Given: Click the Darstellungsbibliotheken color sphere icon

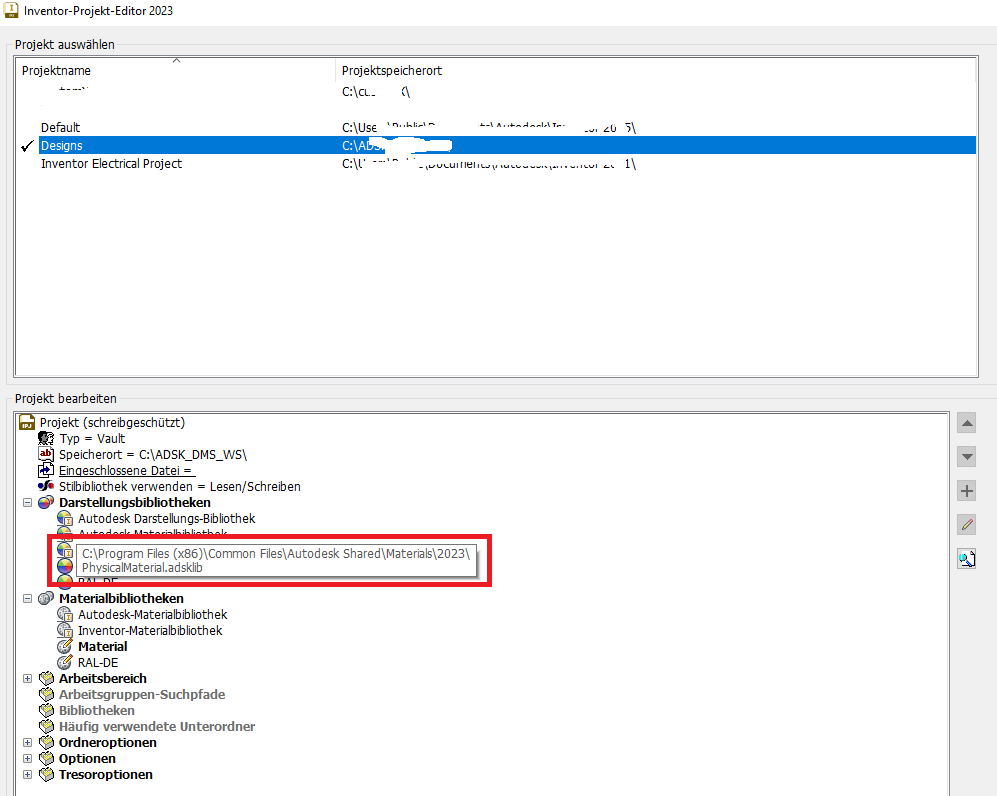Looking at the screenshot, I should 46,502.
